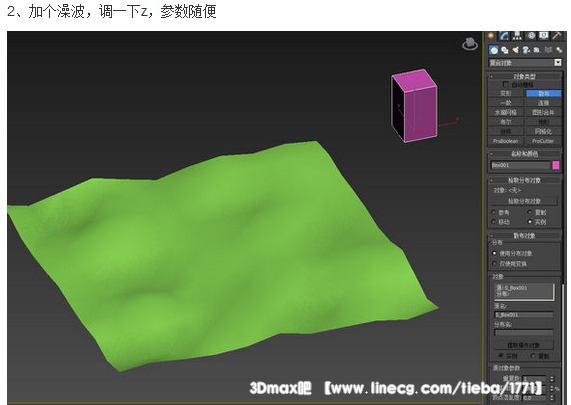571x405 pixels.
Task: Click the 重复数 value field
Action: point(534,379)
